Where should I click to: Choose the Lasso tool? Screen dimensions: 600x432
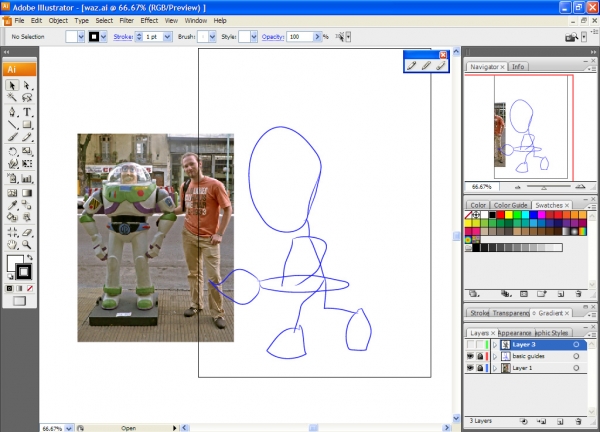pyautogui.click(x=26, y=98)
